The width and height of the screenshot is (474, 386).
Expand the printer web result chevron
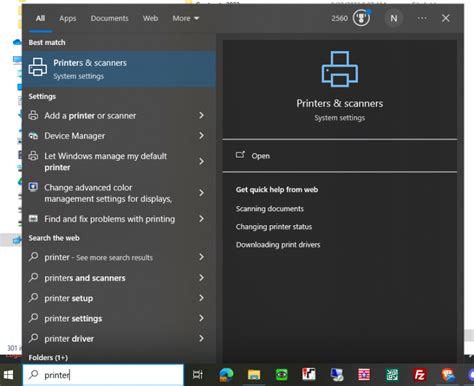[201, 257]
